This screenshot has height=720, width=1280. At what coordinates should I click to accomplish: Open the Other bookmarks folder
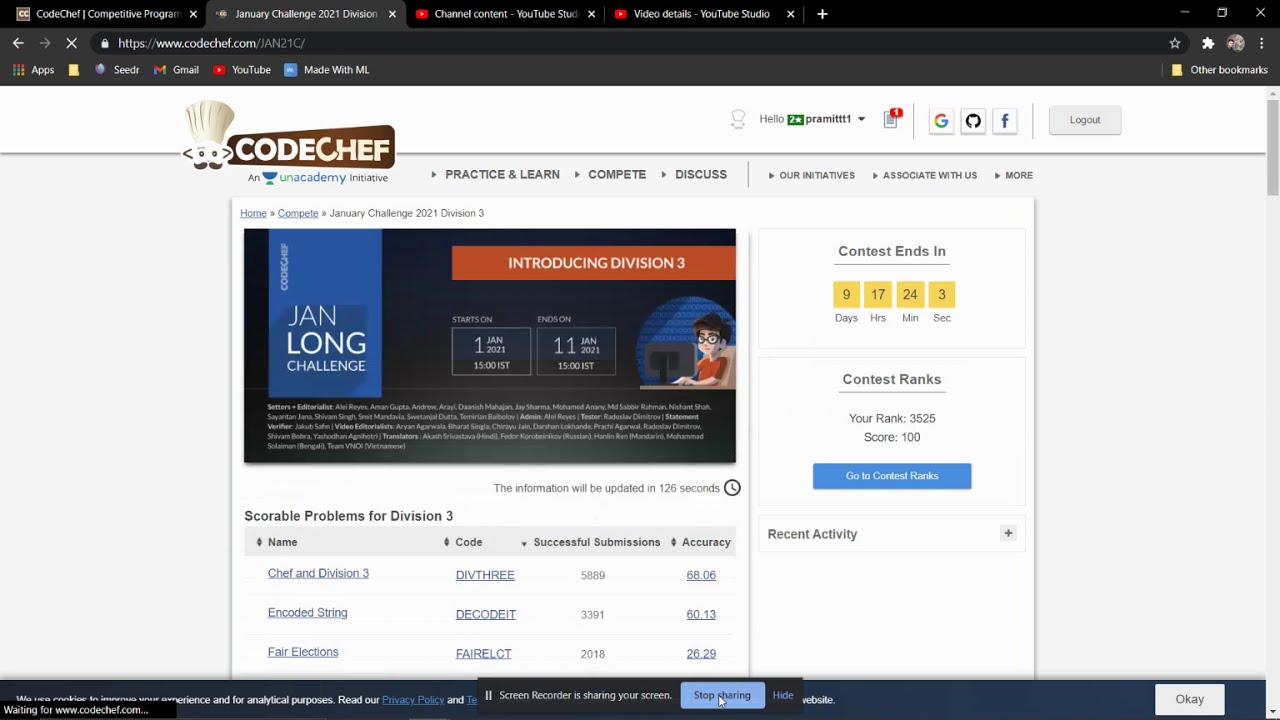pyautogui.click(x=1219, y=70)
